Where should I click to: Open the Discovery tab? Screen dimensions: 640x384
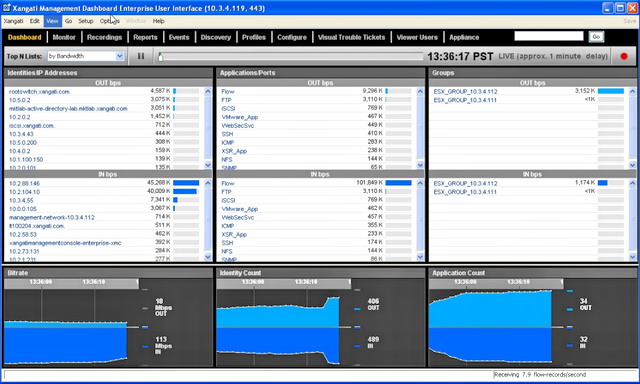(x=216, y=37)
